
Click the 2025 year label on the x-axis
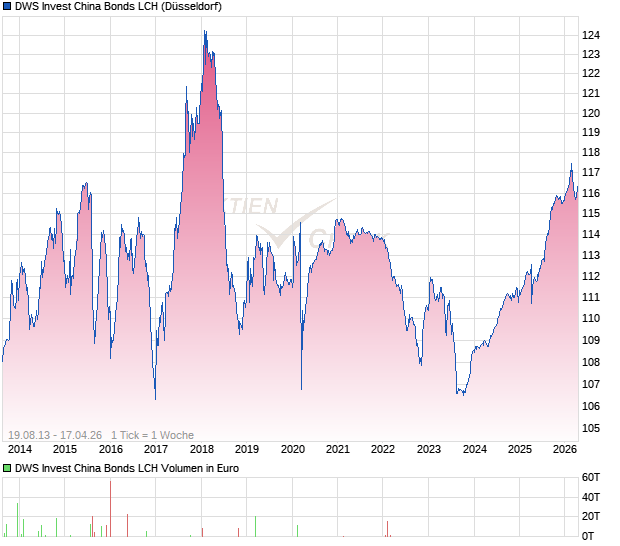(x=520, y=450)
